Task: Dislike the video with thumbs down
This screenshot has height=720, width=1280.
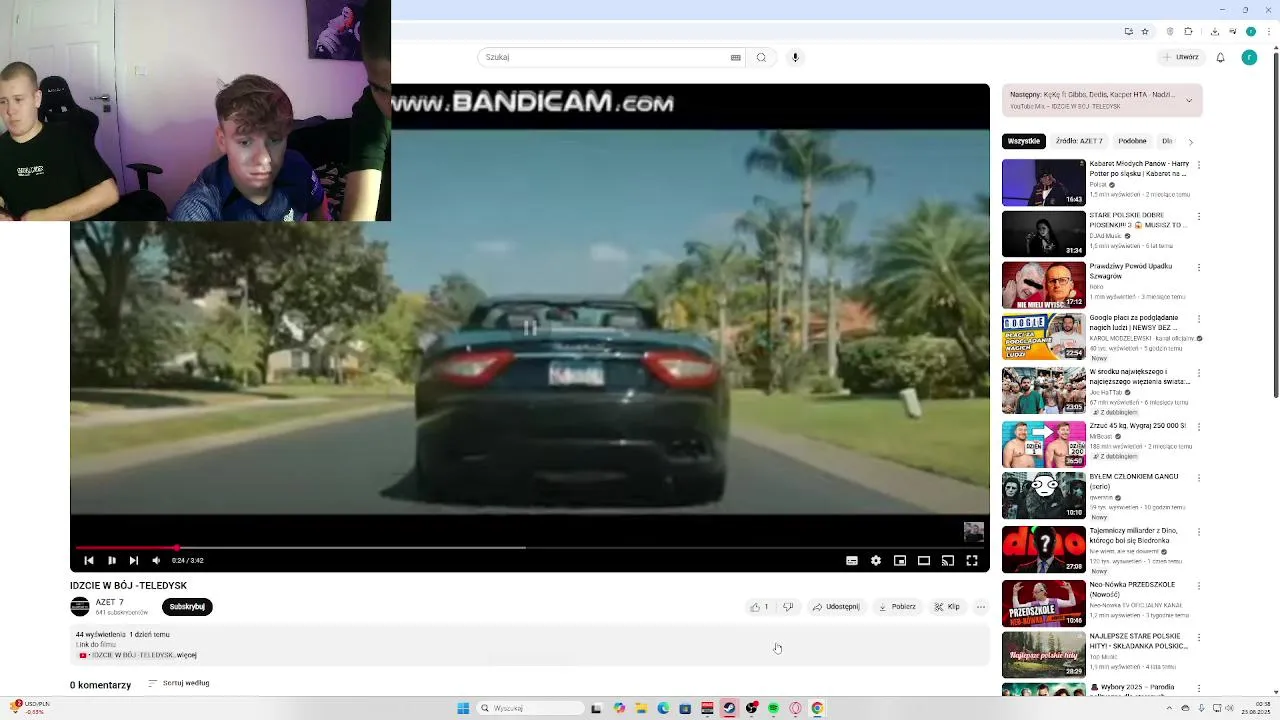Action: point(788,607)
